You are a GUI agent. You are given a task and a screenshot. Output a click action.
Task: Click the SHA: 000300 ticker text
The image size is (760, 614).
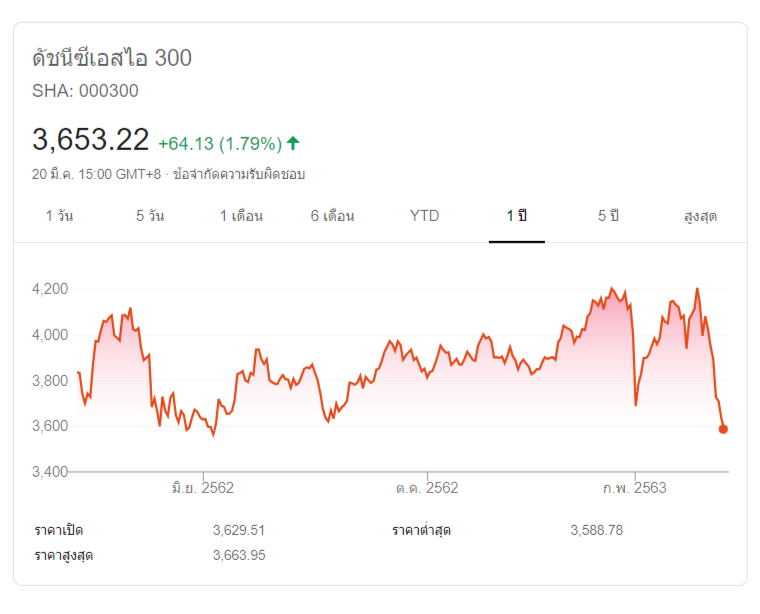(x=85, y=91)
